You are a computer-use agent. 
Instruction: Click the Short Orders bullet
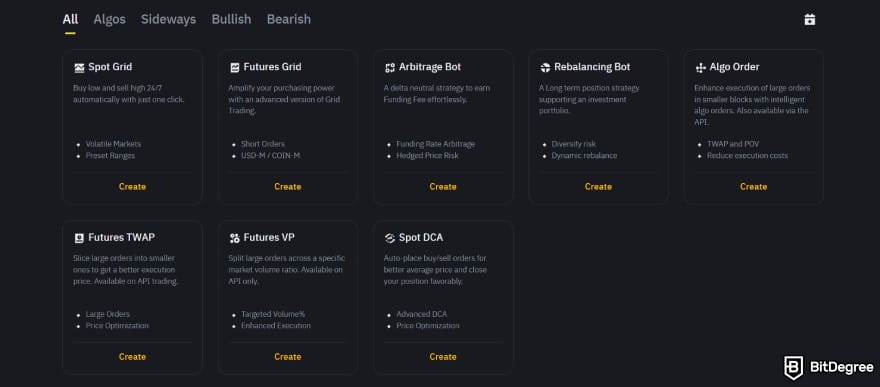click(263, 144)
